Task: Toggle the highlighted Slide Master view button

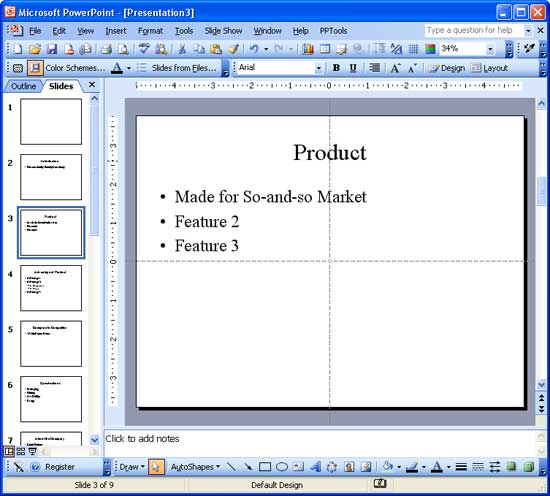Action: click(35, 68)
